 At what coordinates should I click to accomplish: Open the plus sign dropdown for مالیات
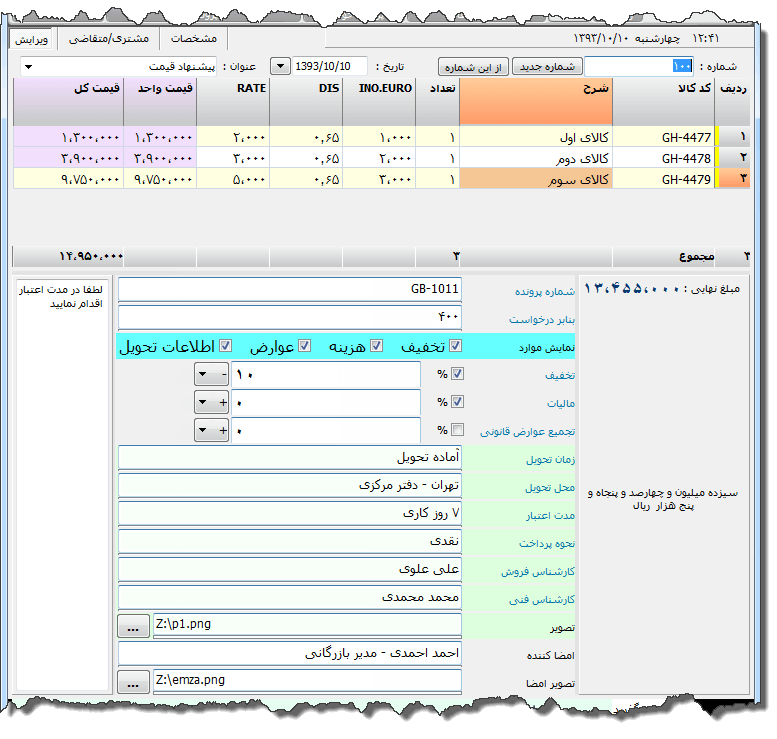tap(212, 402)
